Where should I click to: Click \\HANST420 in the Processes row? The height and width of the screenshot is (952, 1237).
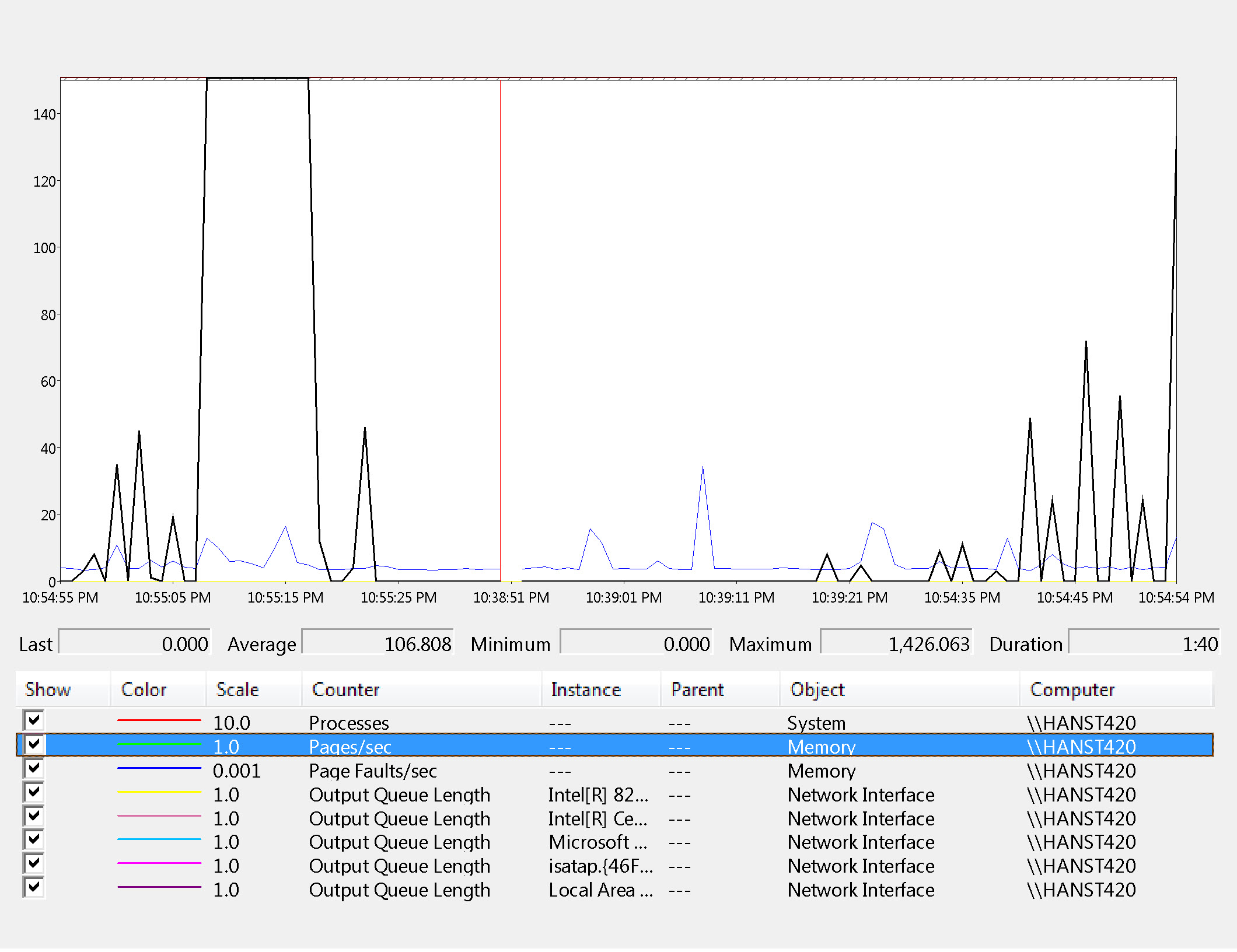point(1081,723)
